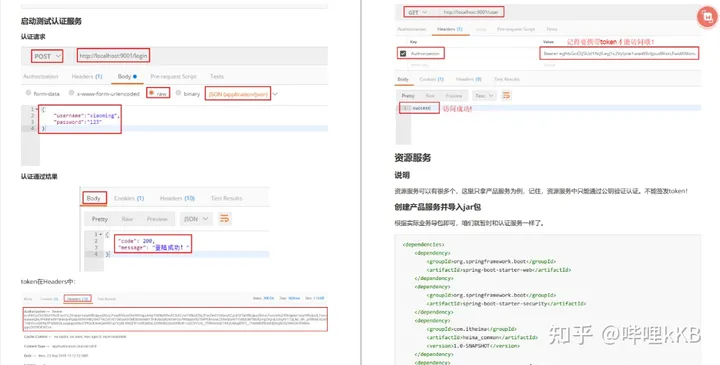The width and height of the screenshot is (720, 365).
Task: Open the Pre-request Script tab of the GET request
Action: (516, 29)
